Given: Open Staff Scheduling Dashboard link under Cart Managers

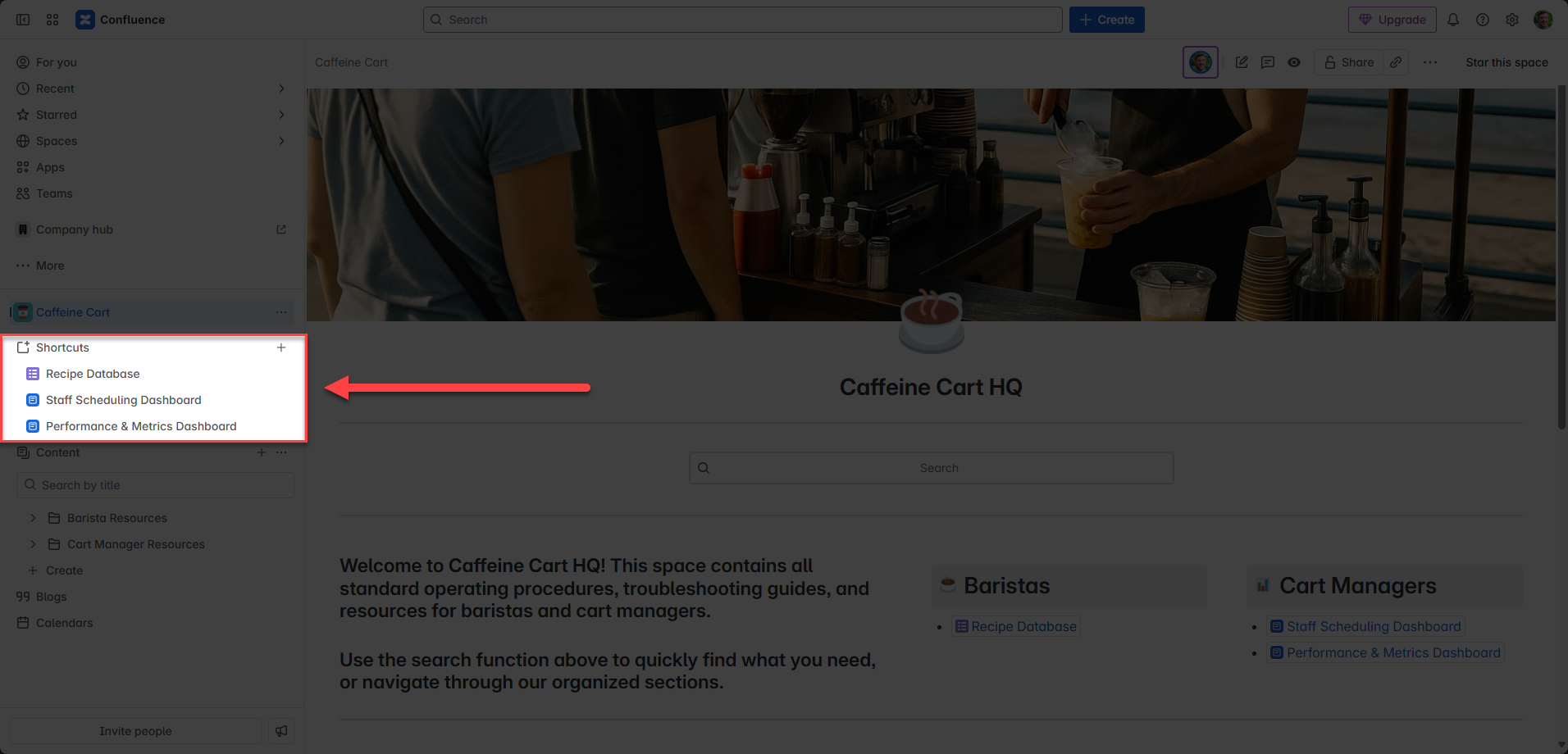Looking at the screenshot, I should tap(1374, 626).
